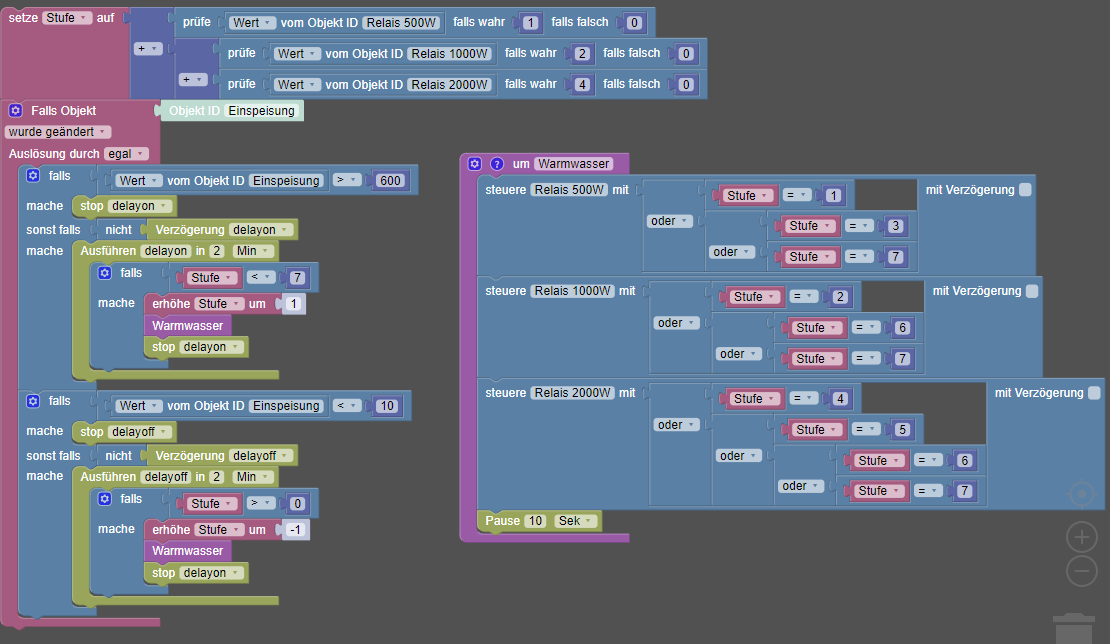Tick mit Verzögerung checkbox for Relais 2000W

coord(1094,393)
